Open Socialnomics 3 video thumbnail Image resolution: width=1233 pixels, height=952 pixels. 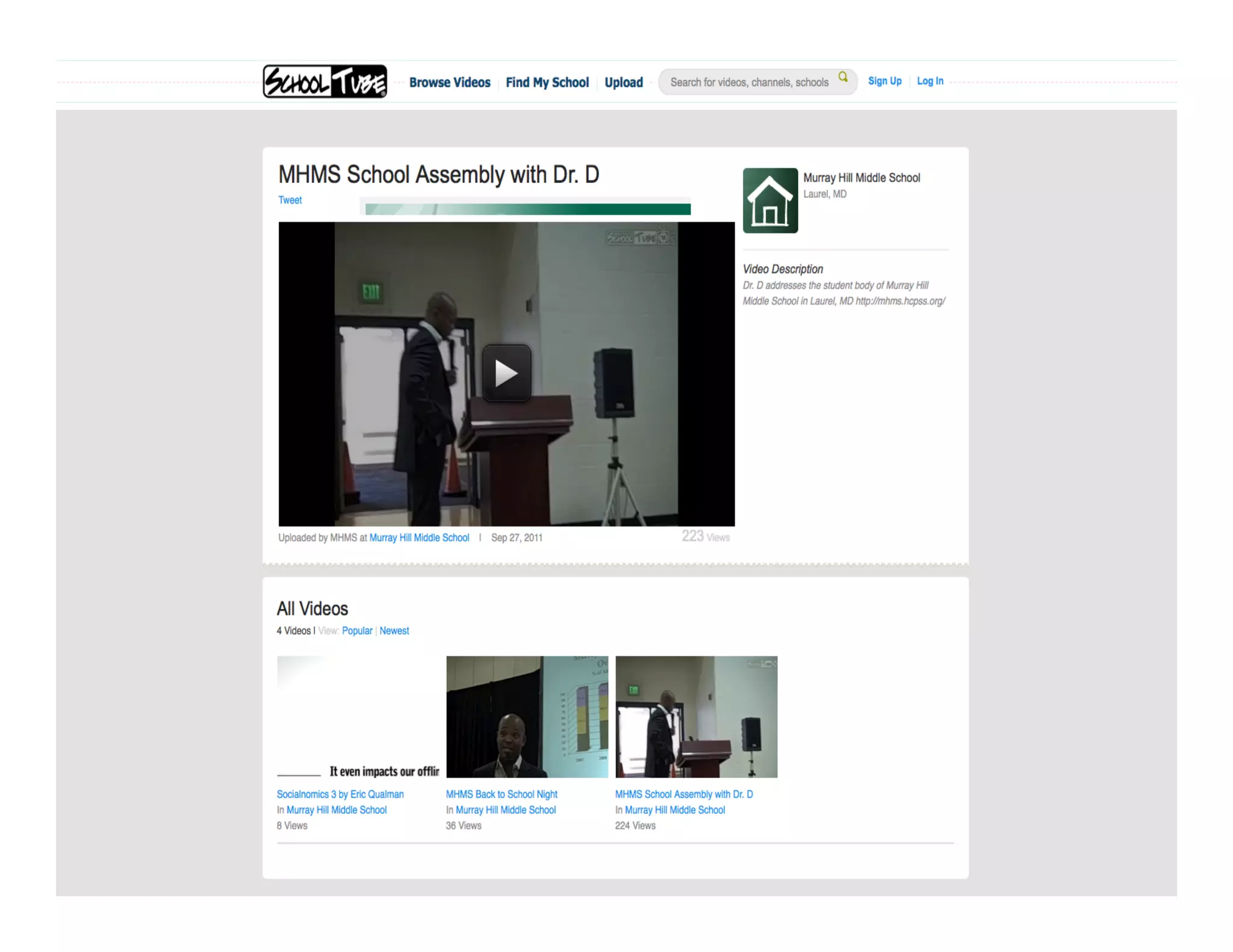358,717
